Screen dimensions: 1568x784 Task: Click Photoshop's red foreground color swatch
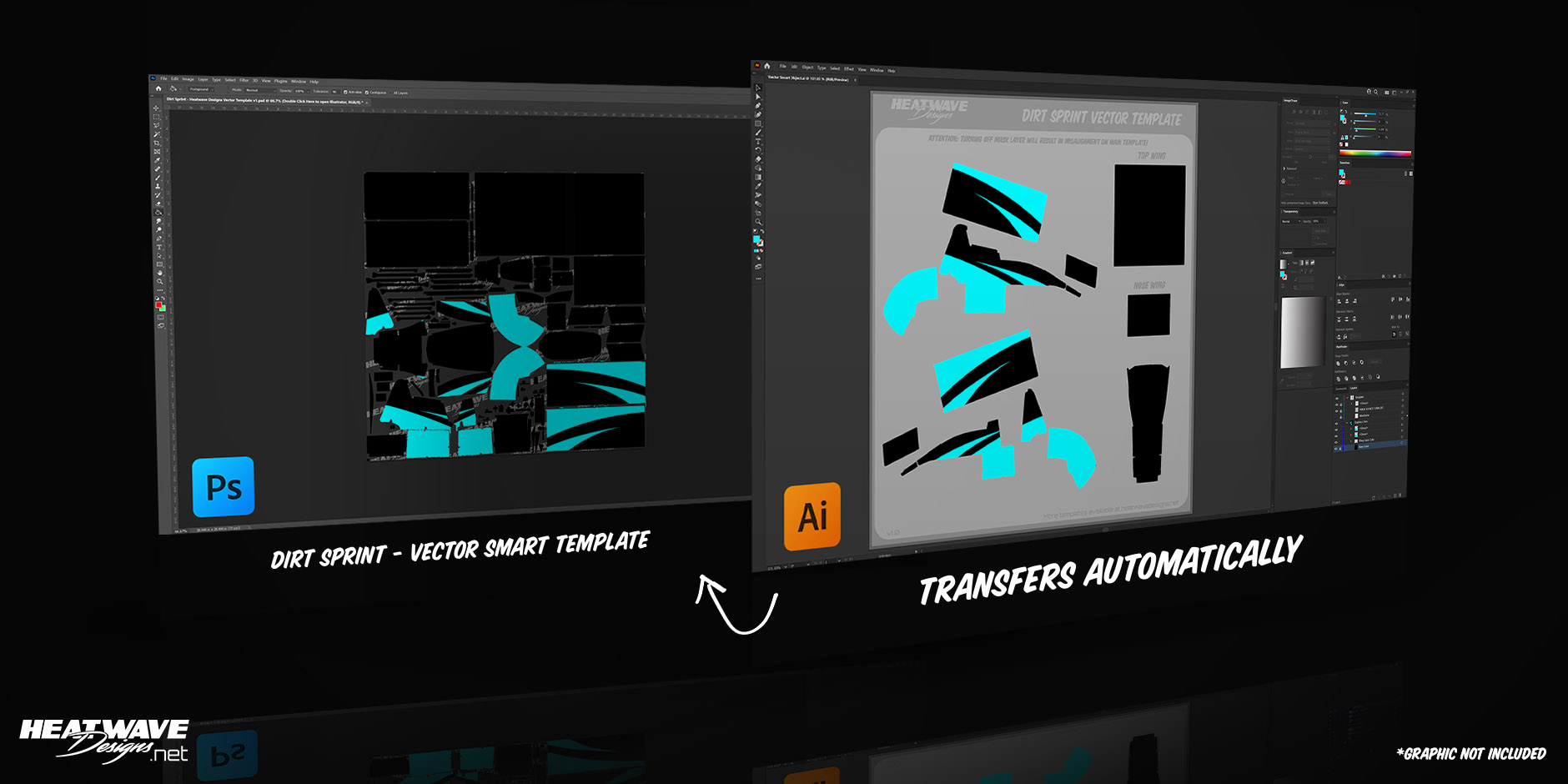point(158,305)
